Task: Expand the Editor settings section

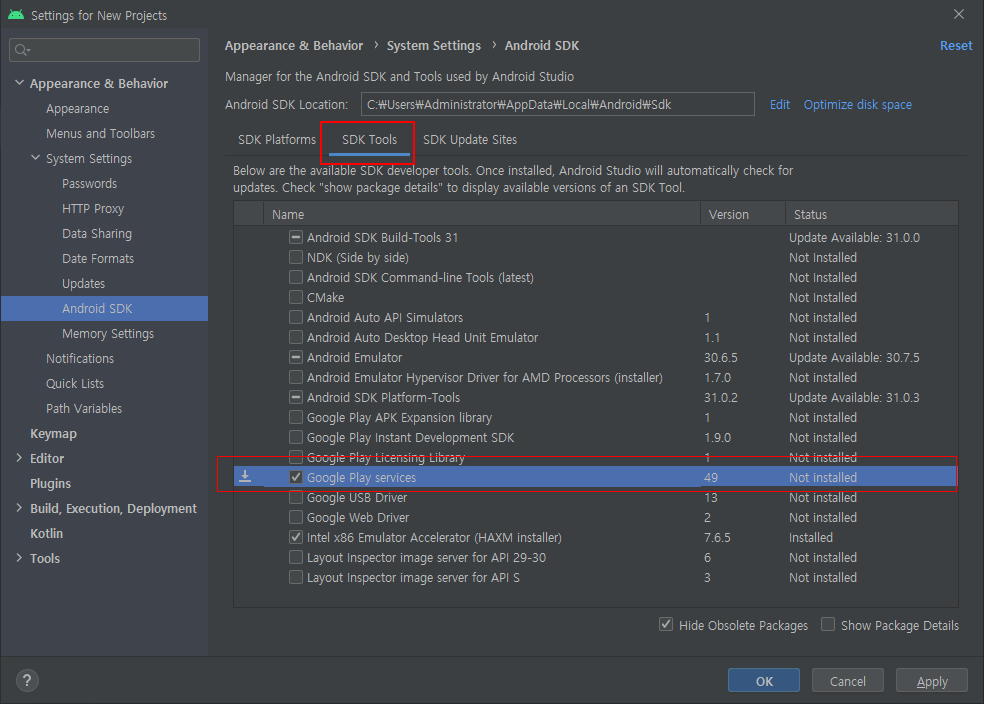Action: [x=19, y=458]
